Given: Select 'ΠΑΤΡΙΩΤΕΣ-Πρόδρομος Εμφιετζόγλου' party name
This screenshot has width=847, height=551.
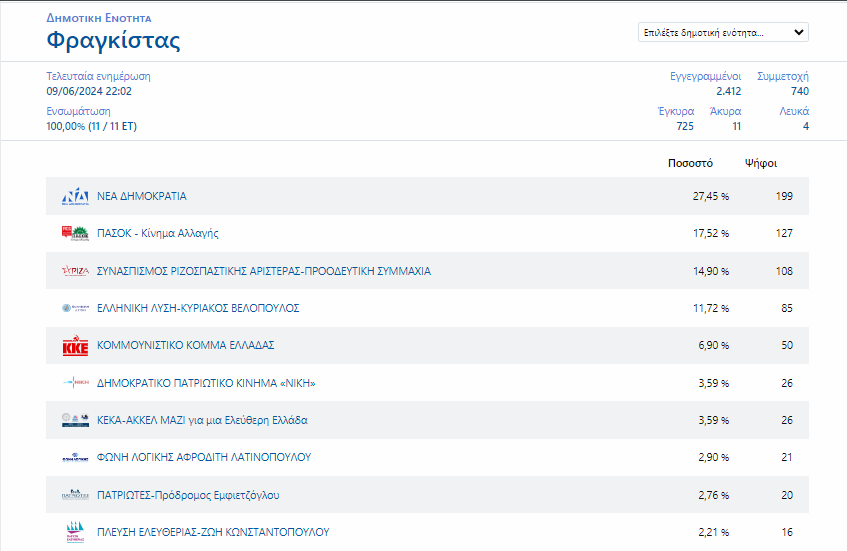Looking at the screenshot, I should [x=188, y=495].
